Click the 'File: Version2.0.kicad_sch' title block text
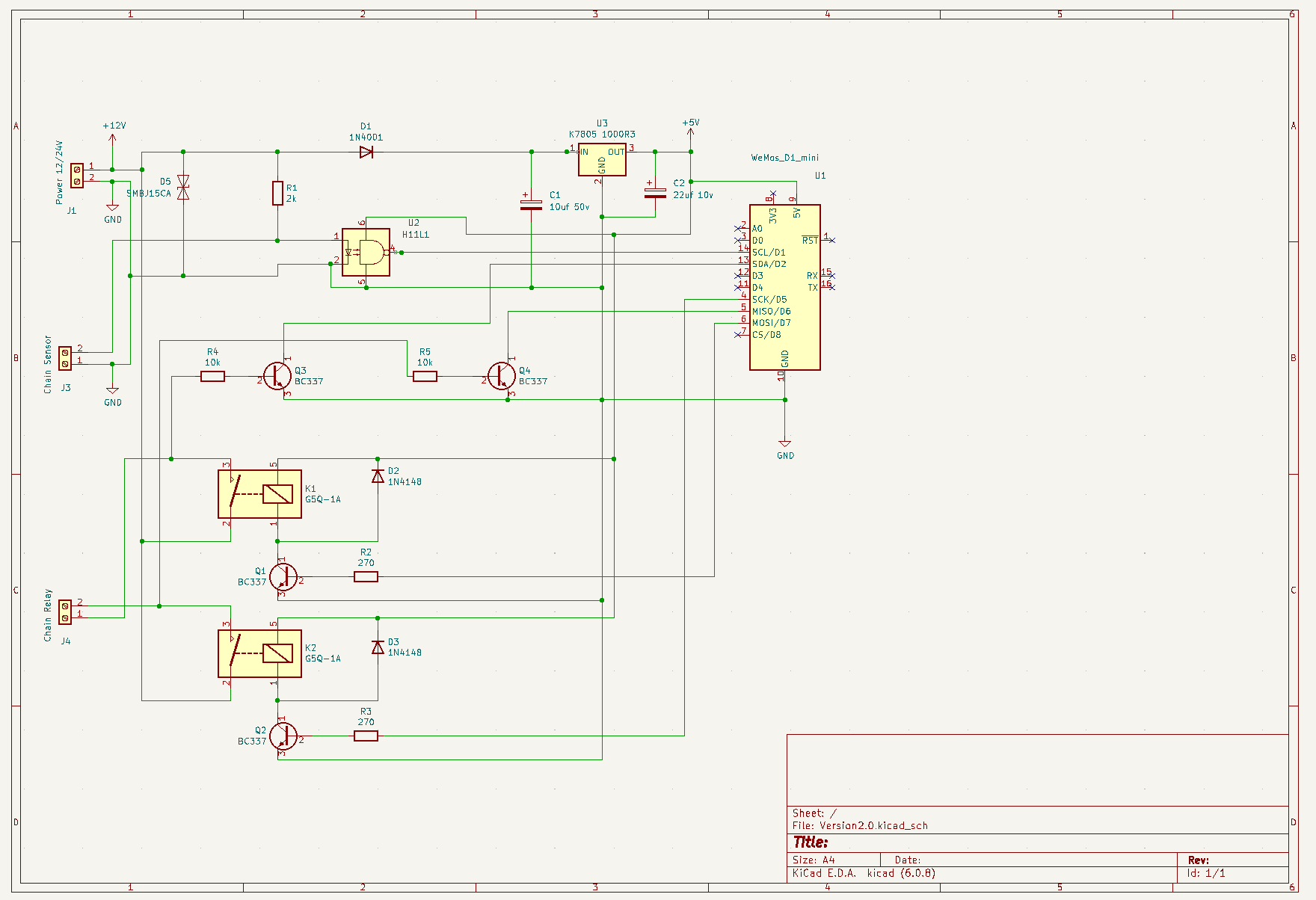Image resolution: width=1316 pixels, height=900 pixels. pos(860,826)
